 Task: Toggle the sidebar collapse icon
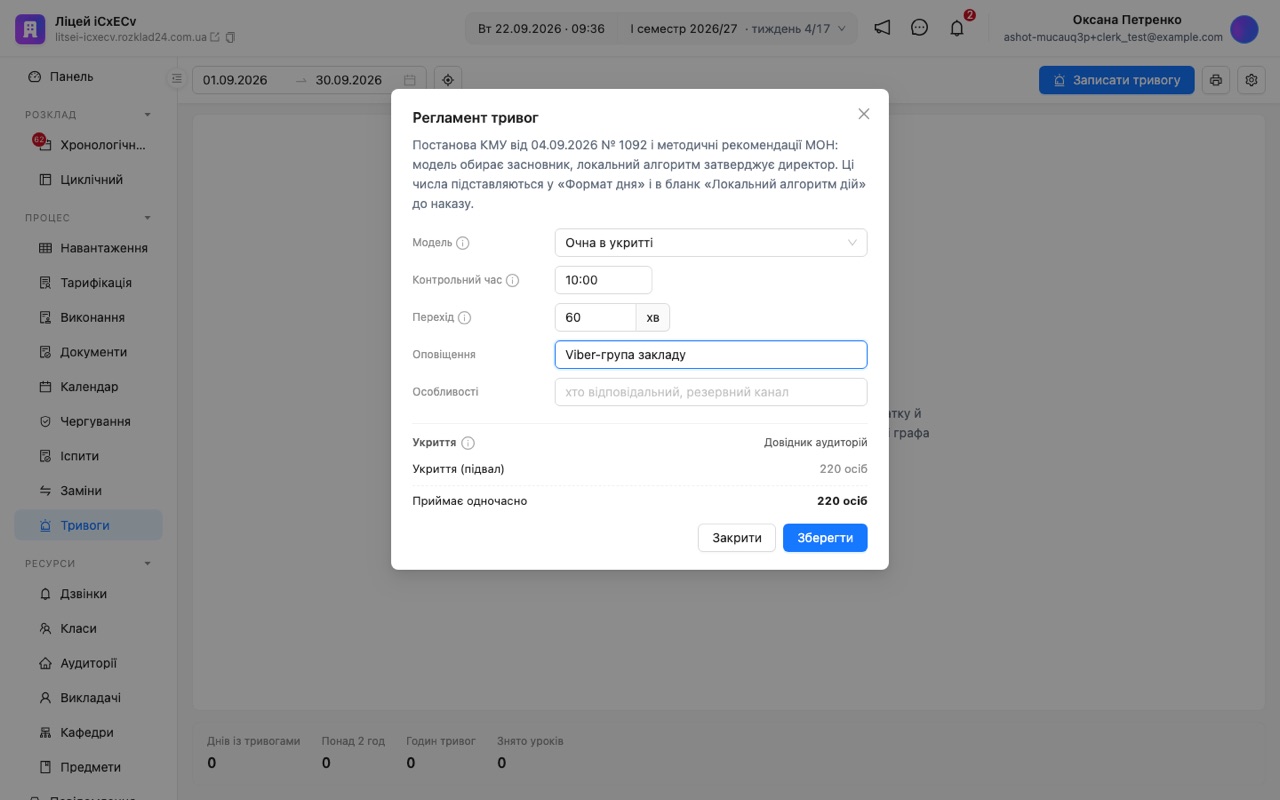point(177,79)
